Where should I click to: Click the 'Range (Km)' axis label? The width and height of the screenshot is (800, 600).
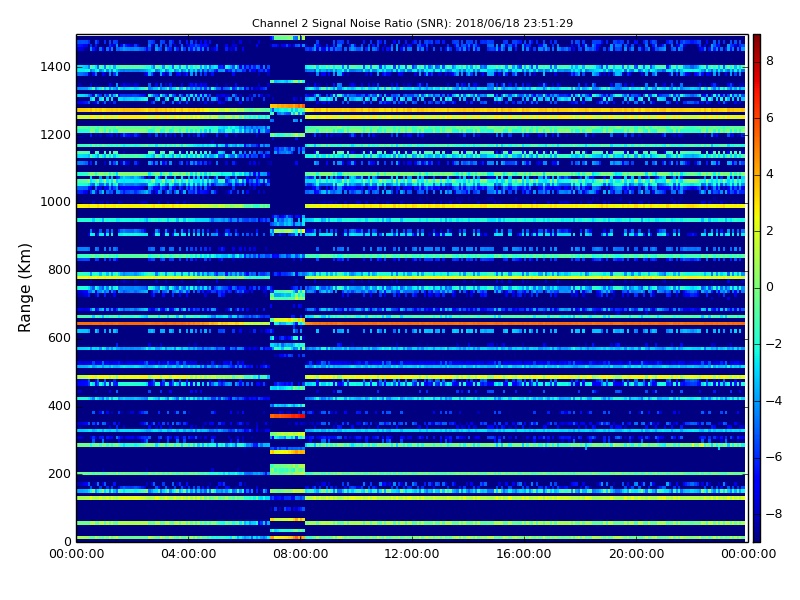(x=24, y=288)
